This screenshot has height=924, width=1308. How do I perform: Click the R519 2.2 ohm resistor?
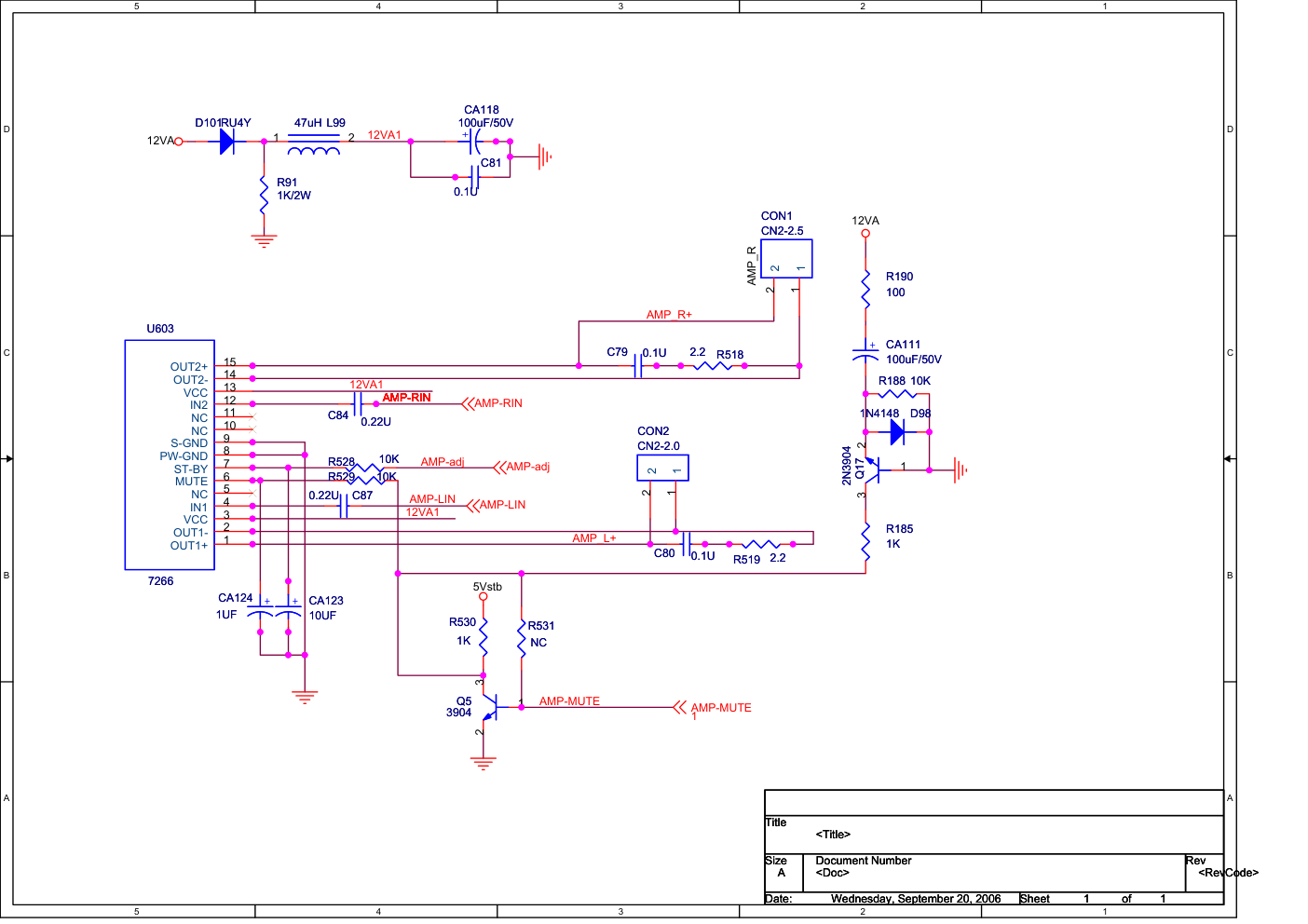pyautogui.click(x=760, y=544)
